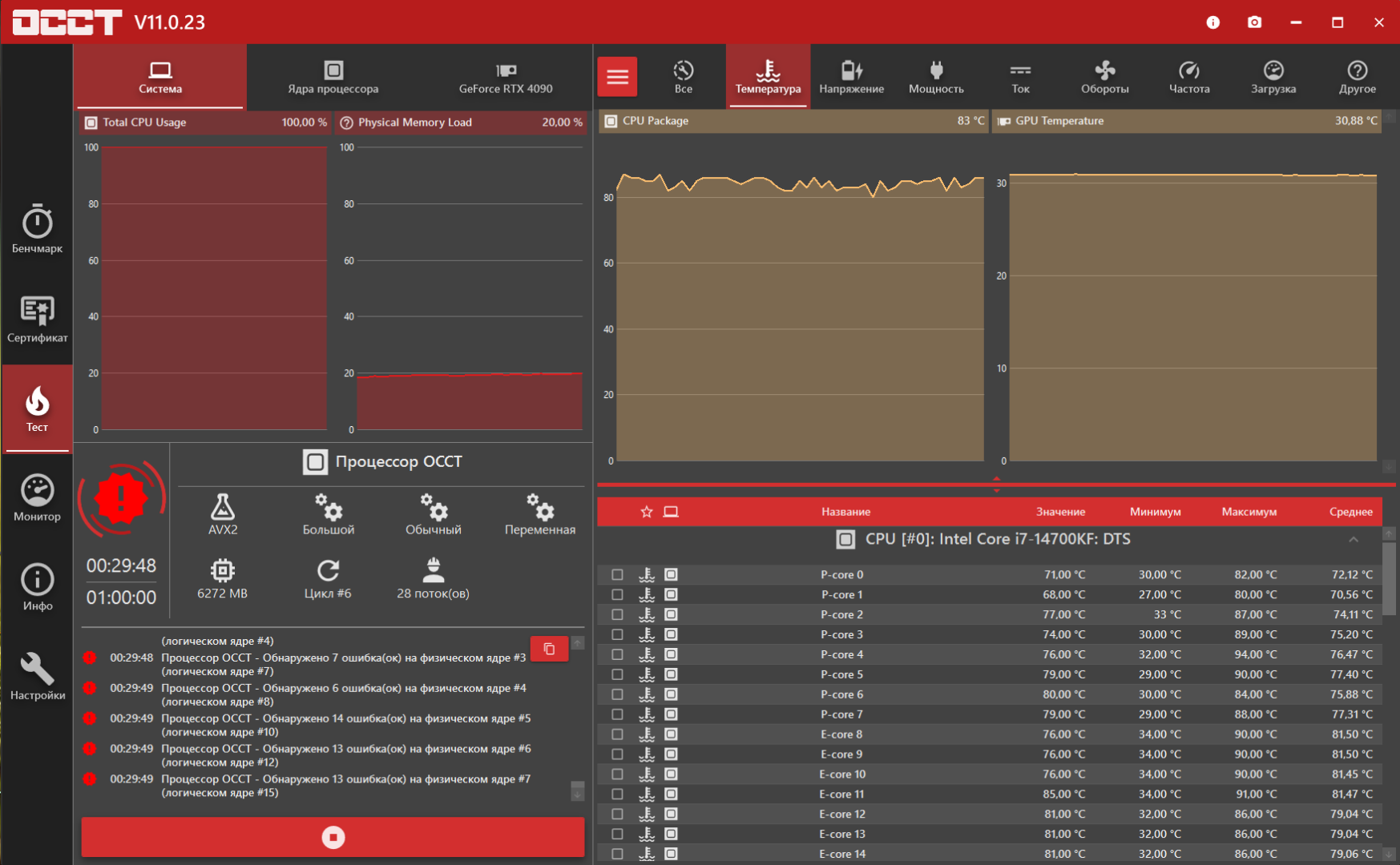The height and width of the screenshot is (865, 1400).
Task: Show Мощность sensors category
Action: [x=936, y=77]
